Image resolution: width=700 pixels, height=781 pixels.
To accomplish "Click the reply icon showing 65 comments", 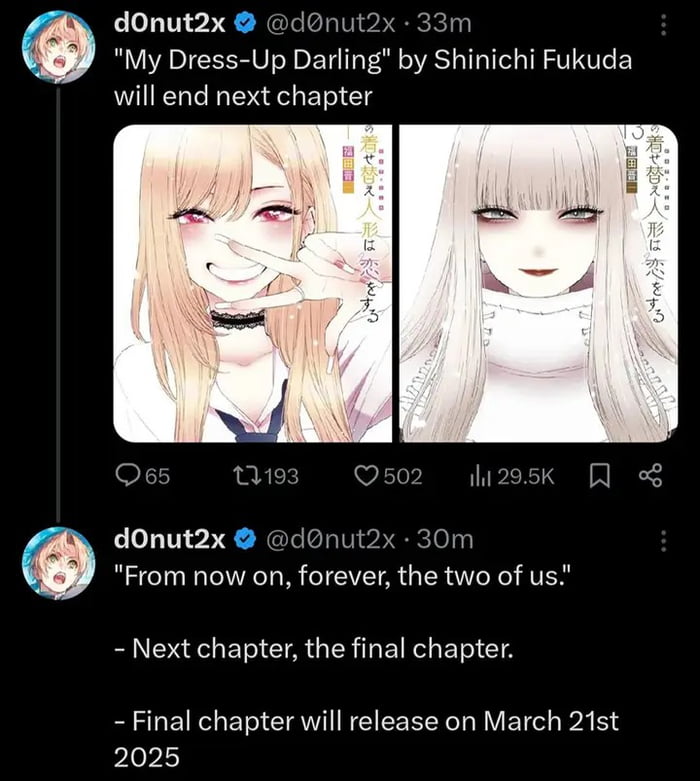I will 127,475.
